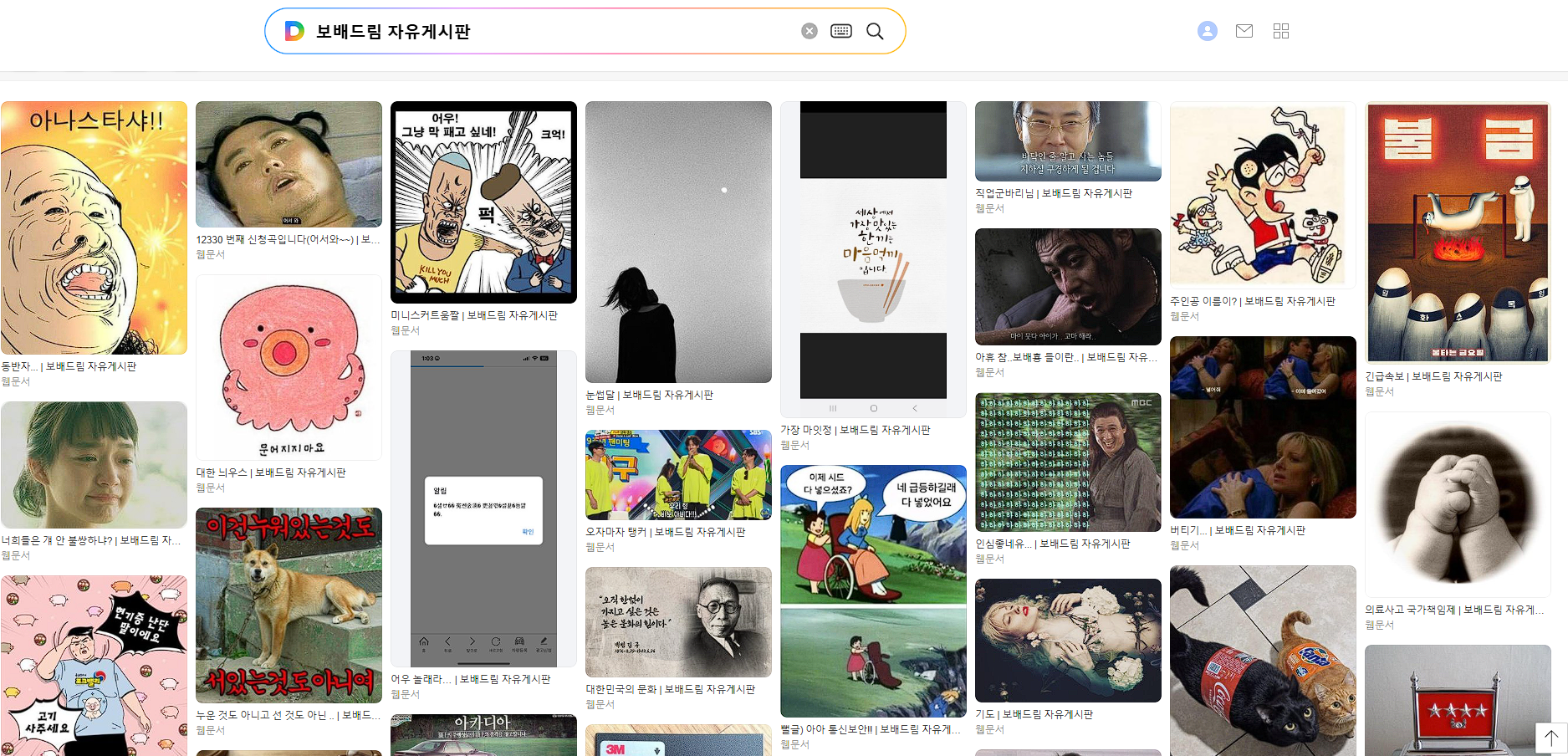Clear the search query with the X icon

[810, 31]
